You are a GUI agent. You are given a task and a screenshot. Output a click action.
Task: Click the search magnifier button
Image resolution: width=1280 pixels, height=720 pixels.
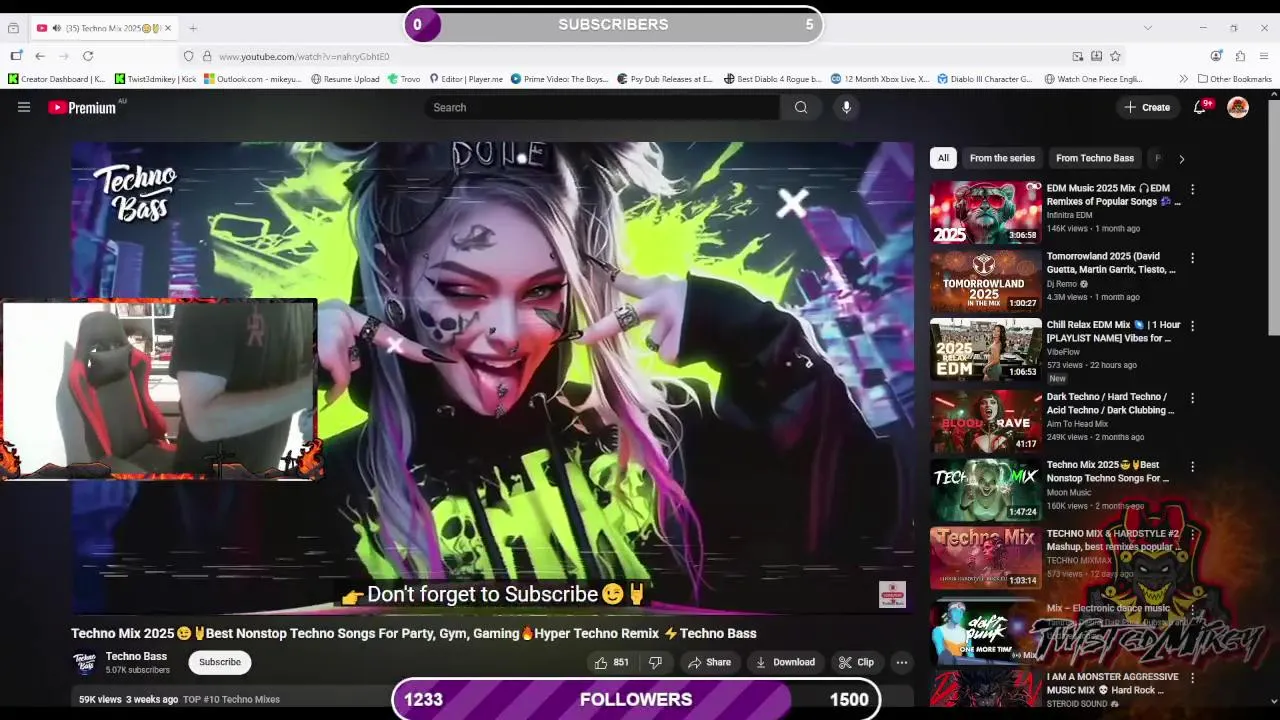(x=801, y=107)
